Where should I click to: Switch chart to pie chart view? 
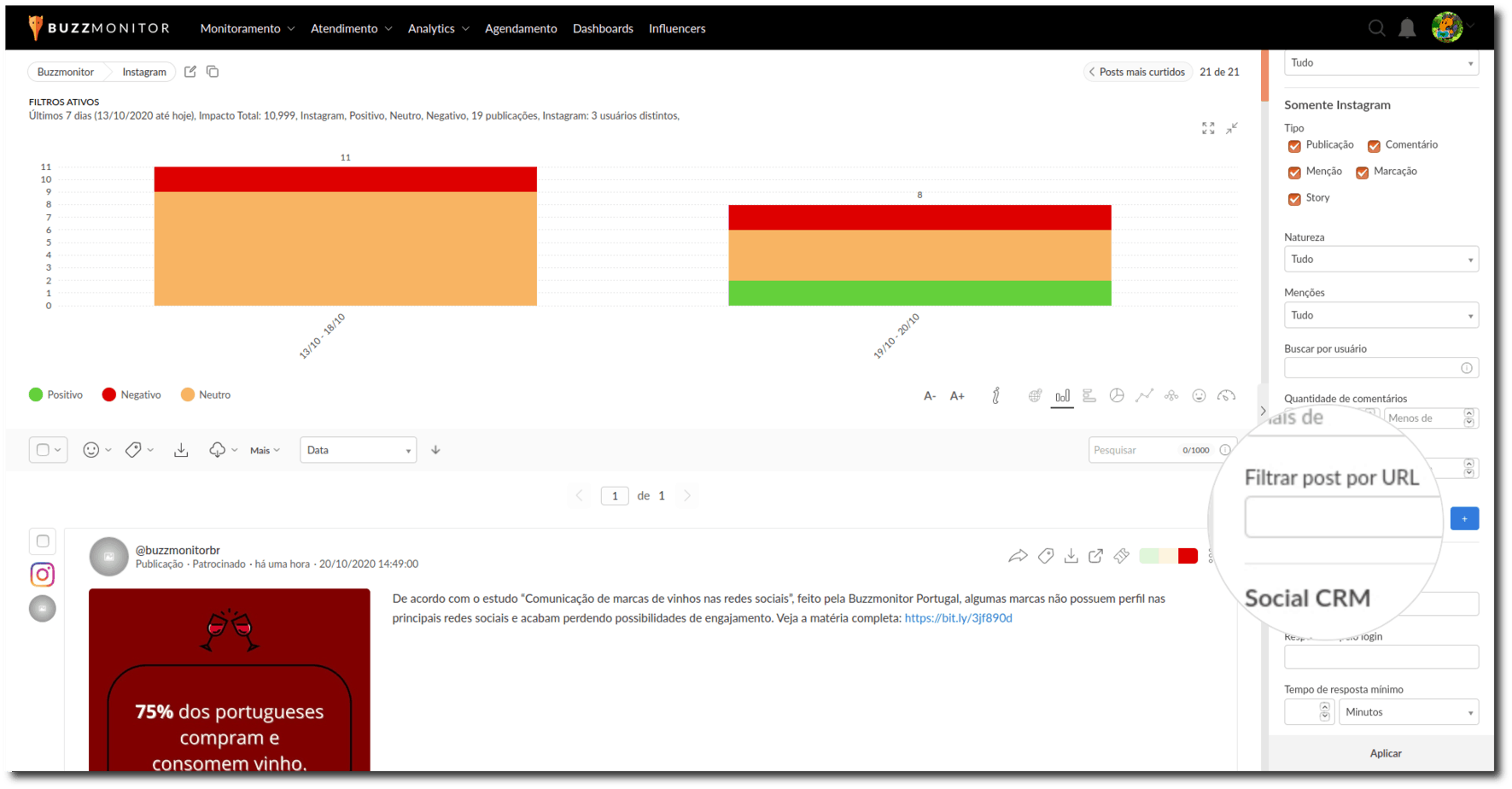click(1116, 395)
